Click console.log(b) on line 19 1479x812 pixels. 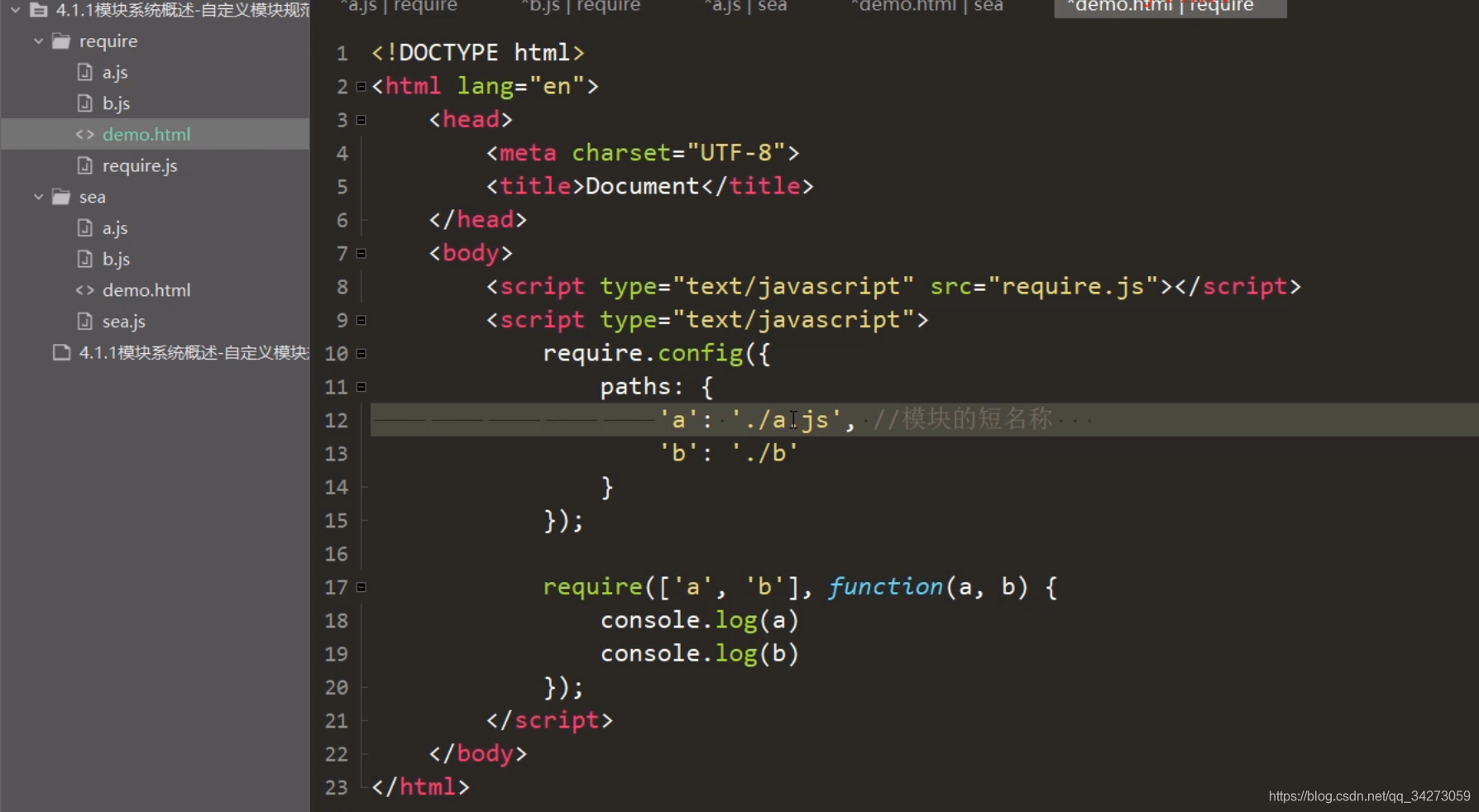point(700,653)
